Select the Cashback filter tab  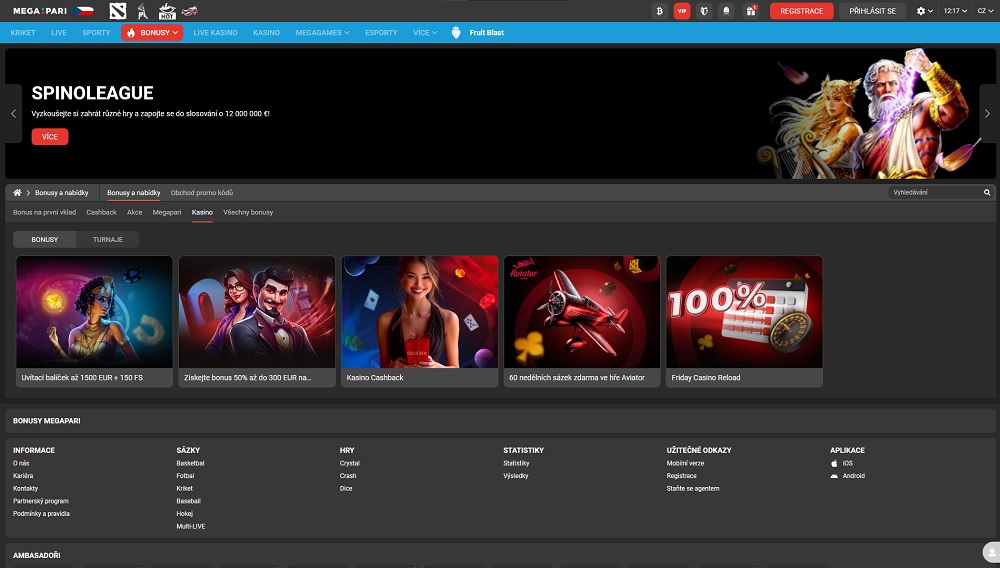(x=101, y=212)
